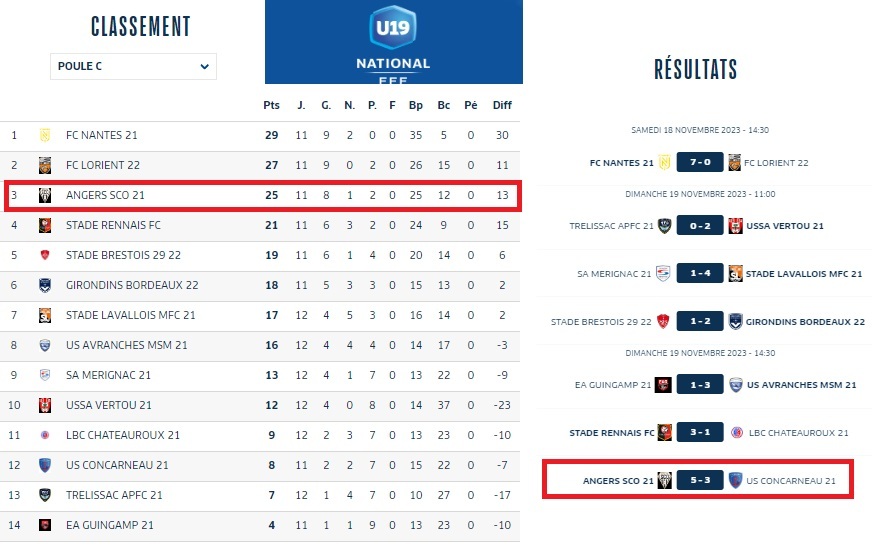
Task: Open the 5-3 Angers vs Concarneau score
Action: pos(700,480)
